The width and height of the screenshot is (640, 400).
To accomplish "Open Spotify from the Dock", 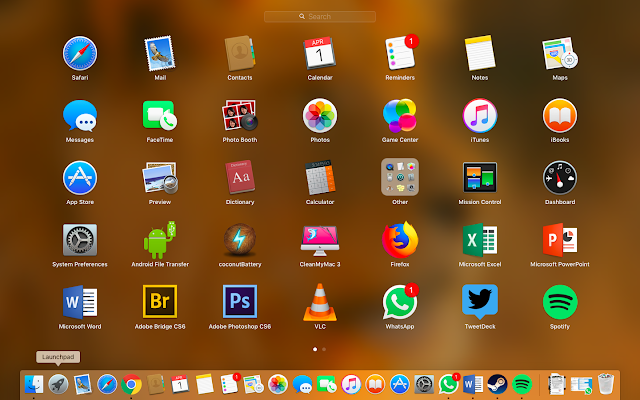I will [522, 384].
